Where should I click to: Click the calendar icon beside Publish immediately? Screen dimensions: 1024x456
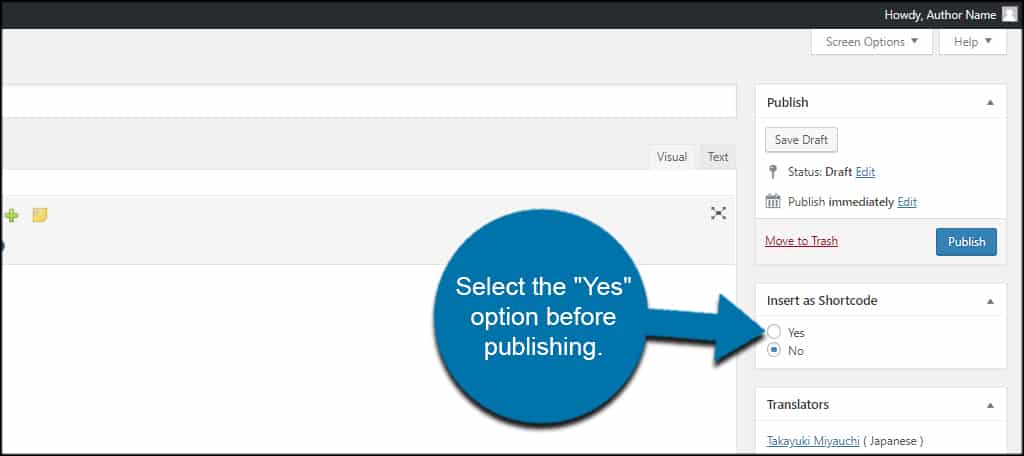pos(773,201)
